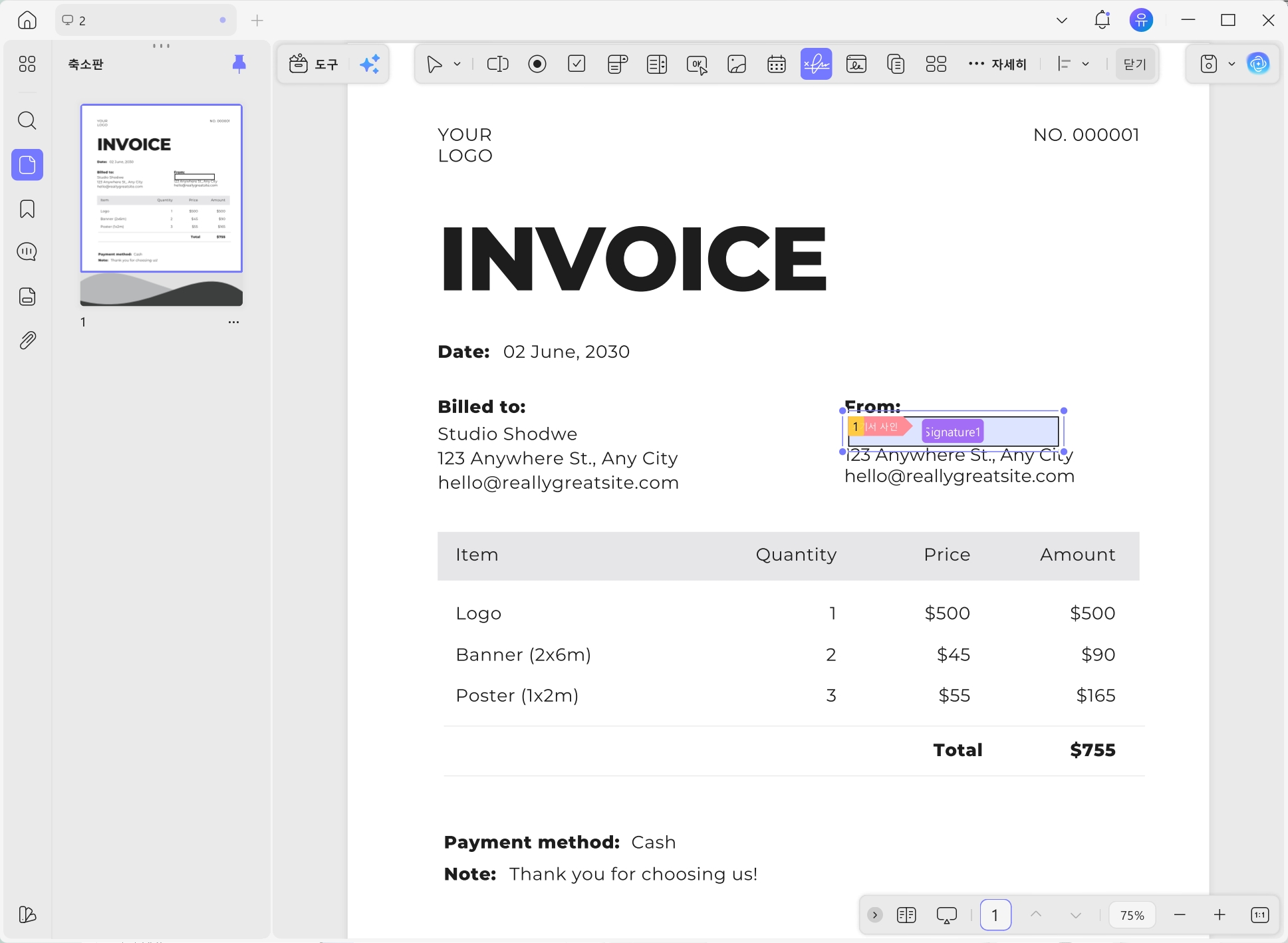Open the attachments paperclip panel
Image resolution: width=1288 pixels, height=943 pixels.
pyautogui.click(x=27, y=340)
